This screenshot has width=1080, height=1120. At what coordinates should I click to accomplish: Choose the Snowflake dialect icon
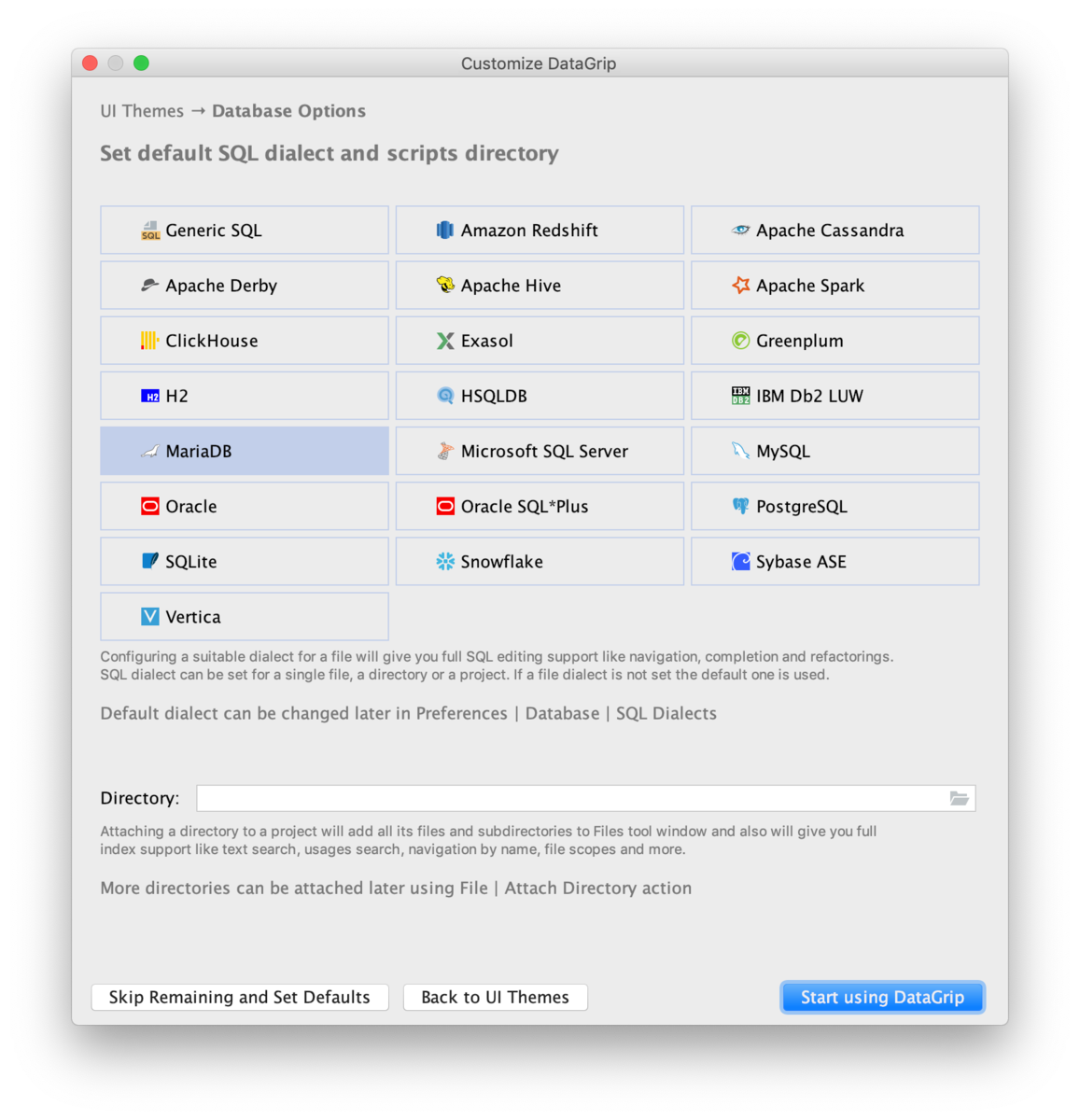(x=445, y=561)
